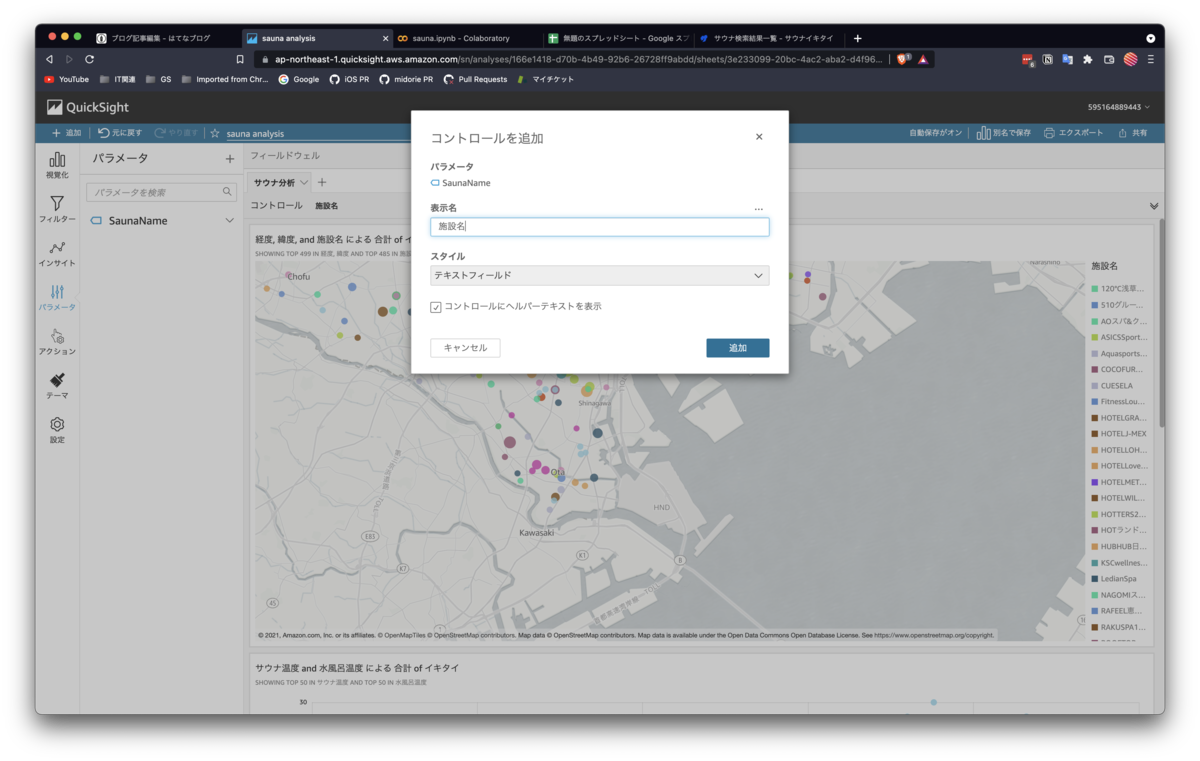
Task: Open the ellipsis menu beside 表示名
Action: [x=759, y=209]
